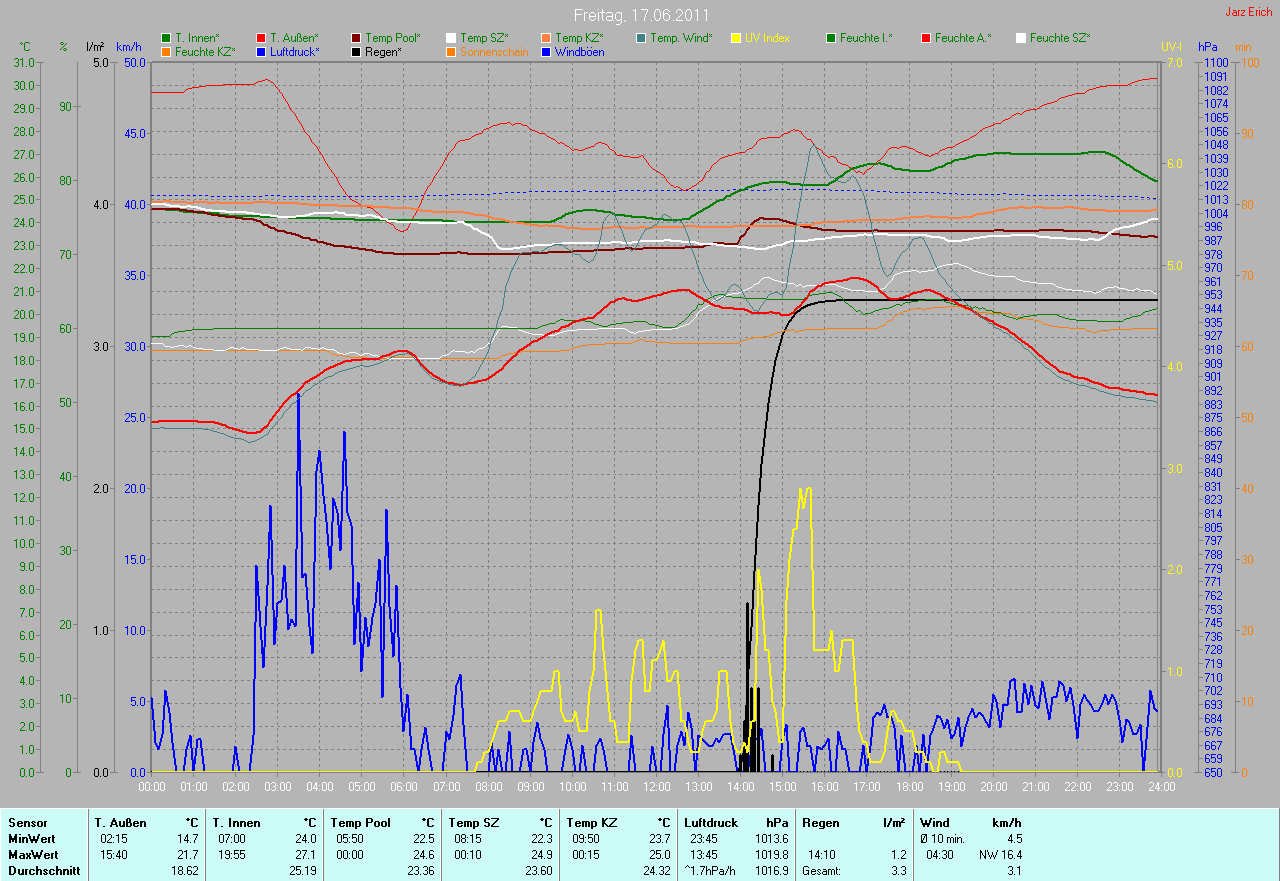Screen dimensions: 1280x881
Task: Click the 'T. Innen*' legend label
Action: click(197, 38)
